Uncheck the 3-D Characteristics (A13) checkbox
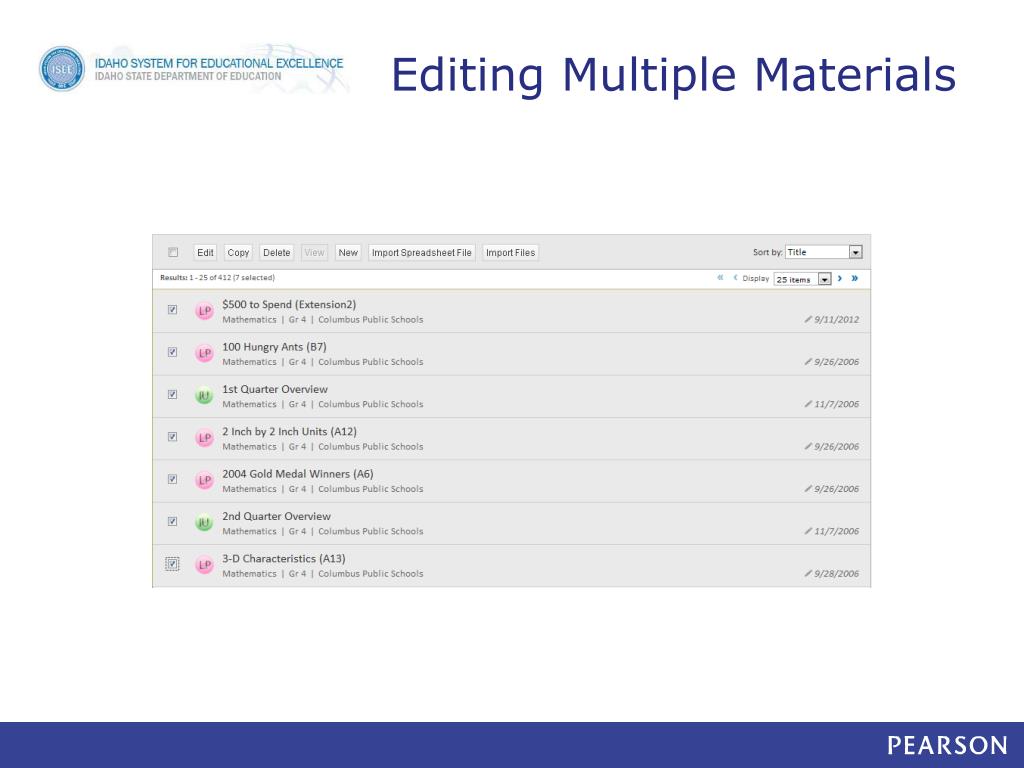The height and width of the screenshot is (768, 1024). [172, 564]
